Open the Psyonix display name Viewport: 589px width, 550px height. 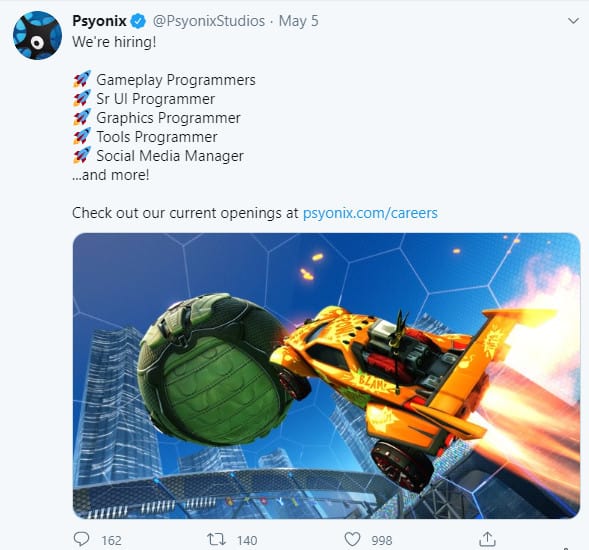pos(99,21)
